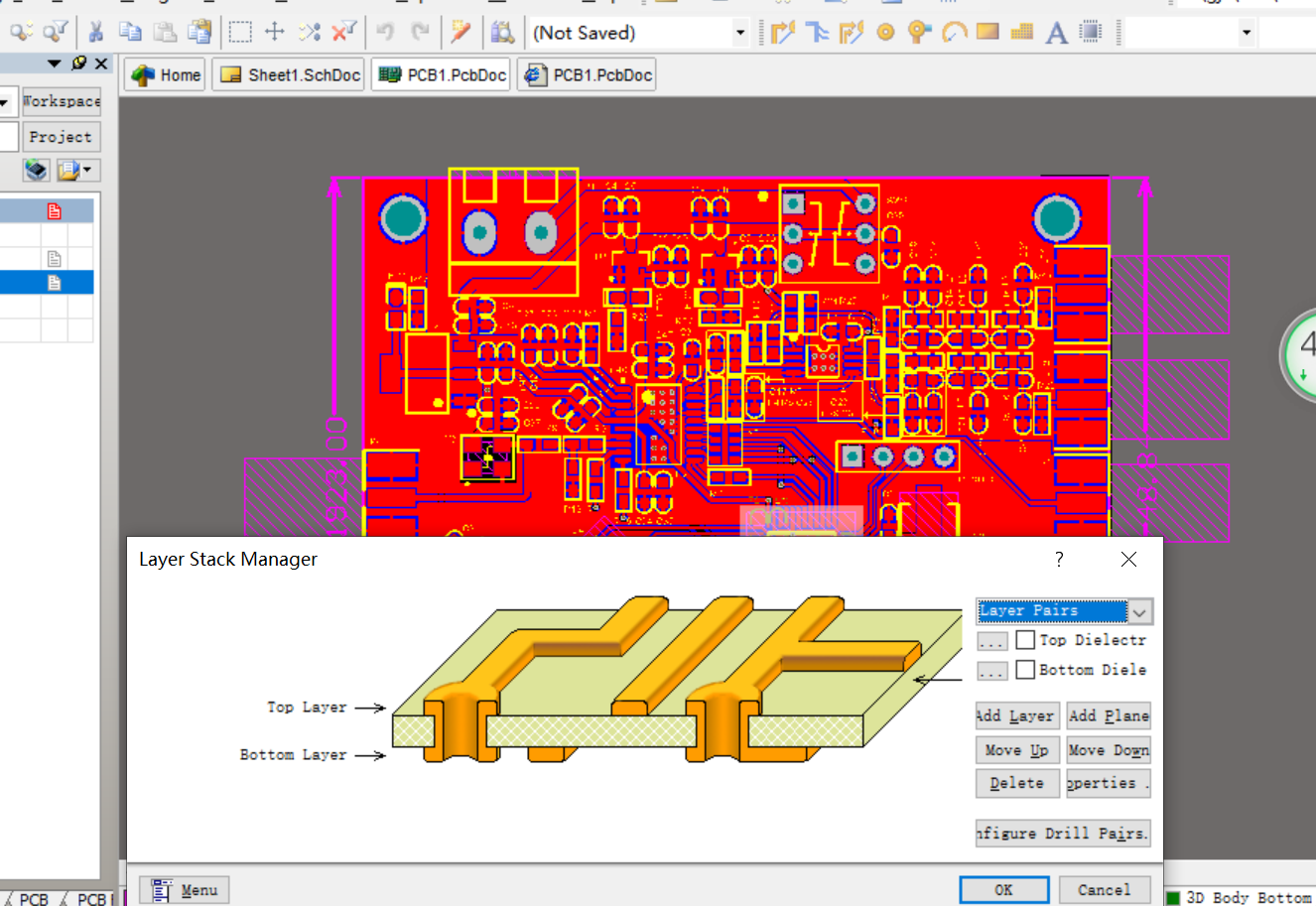The height and width of the screenshot is (906, 1316).
Task: Select the dashed-rectangle Select Inside Area tool
Action: (240, 32)
